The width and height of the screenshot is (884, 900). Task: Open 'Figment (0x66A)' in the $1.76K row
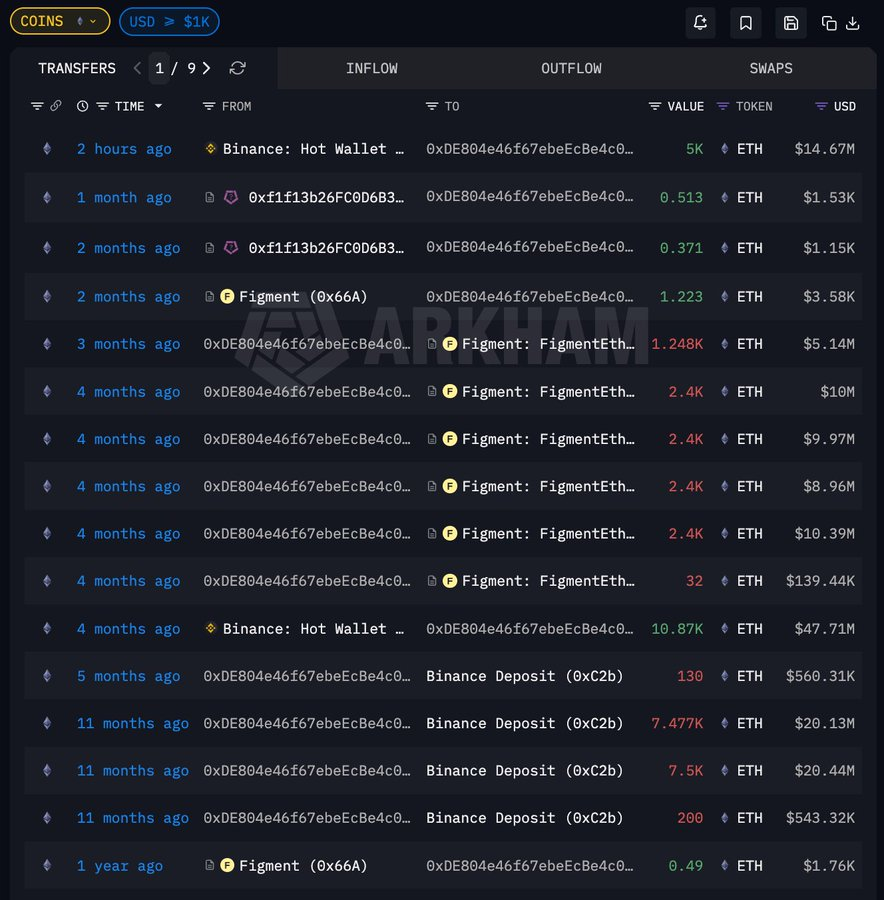pyautogui.click(x=303, y=866)
